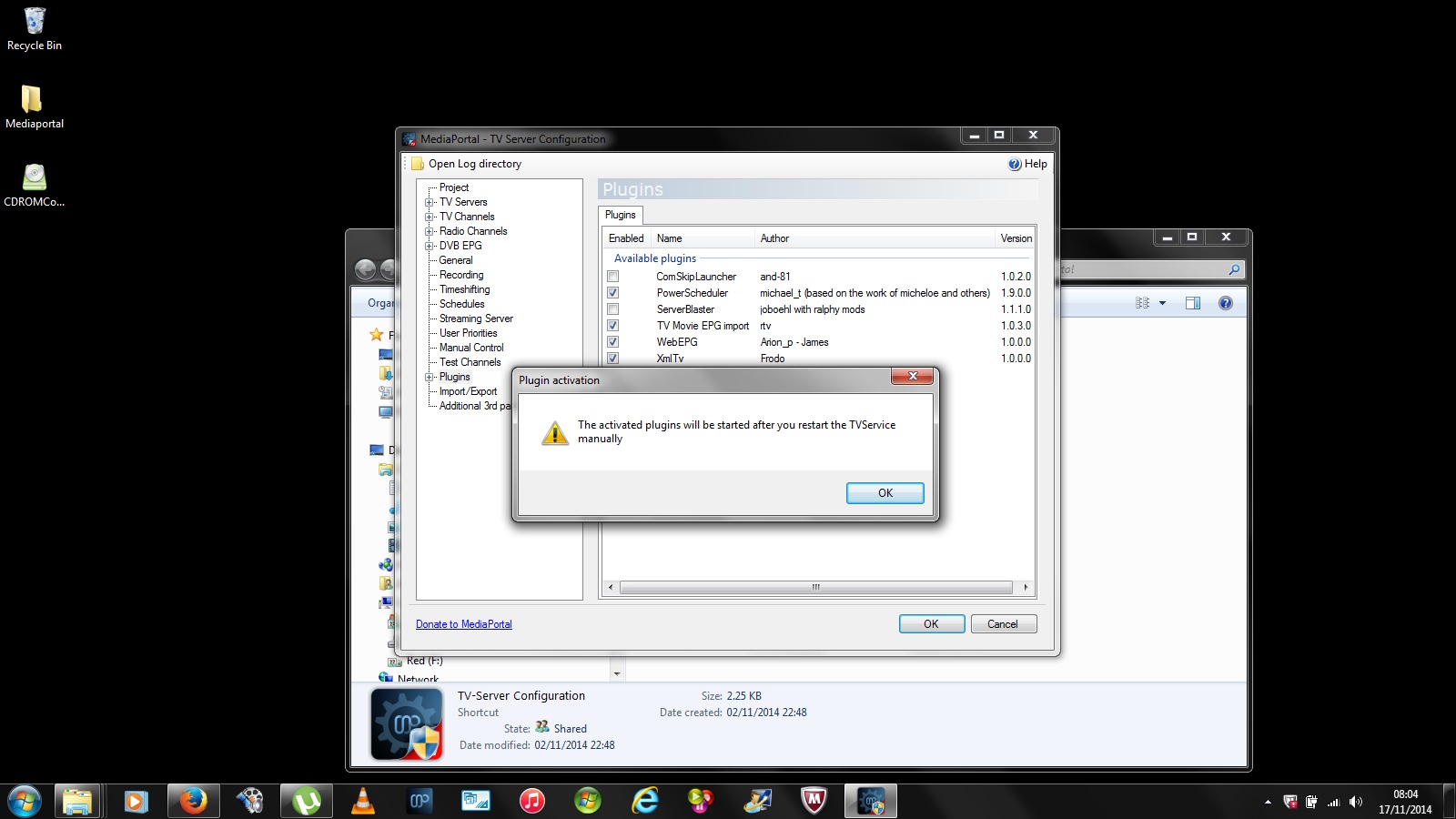
Task: Expand the DVB EPG tree node
Action: [430, 246]
